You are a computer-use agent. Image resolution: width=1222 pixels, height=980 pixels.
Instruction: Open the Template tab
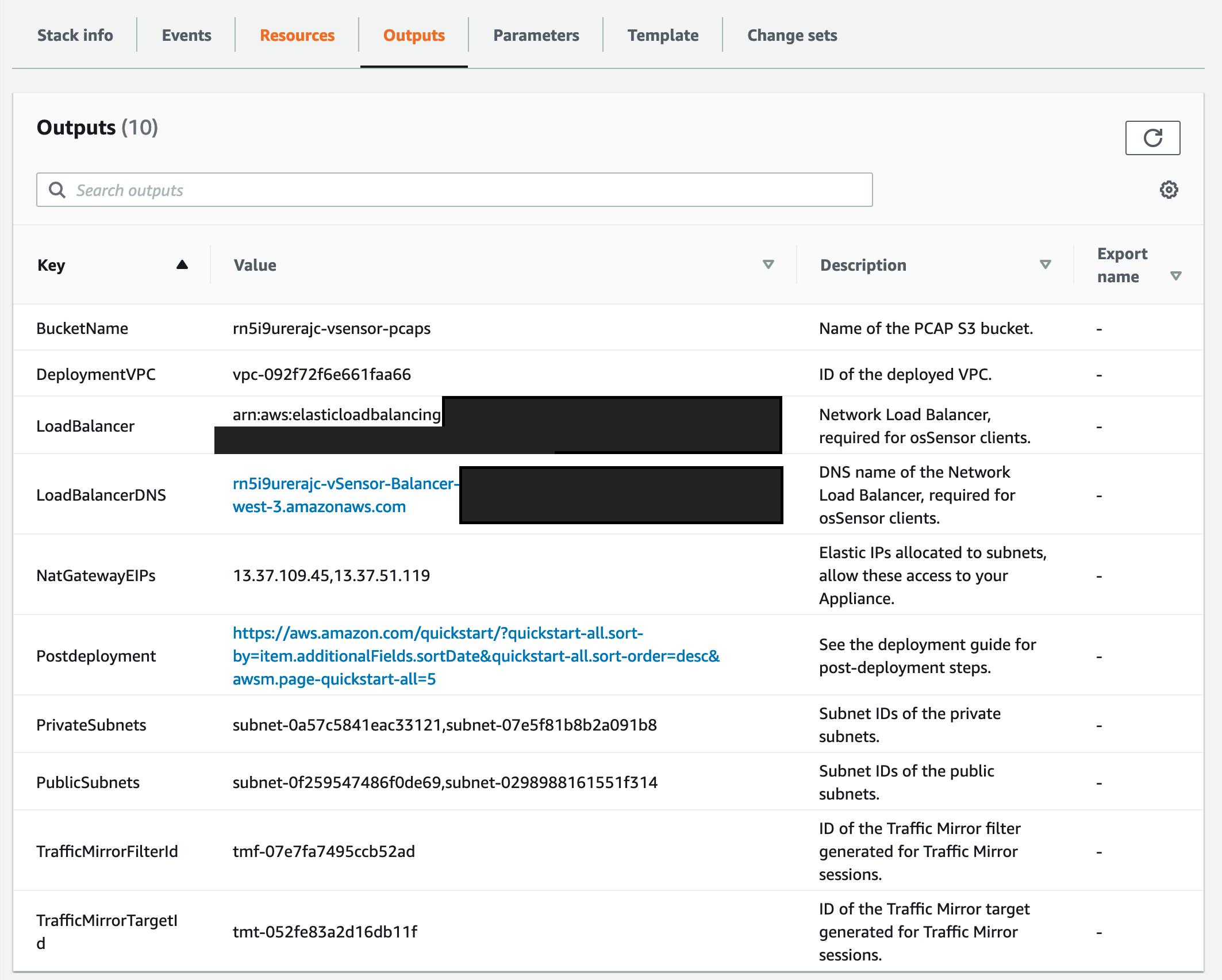point(663,35)
